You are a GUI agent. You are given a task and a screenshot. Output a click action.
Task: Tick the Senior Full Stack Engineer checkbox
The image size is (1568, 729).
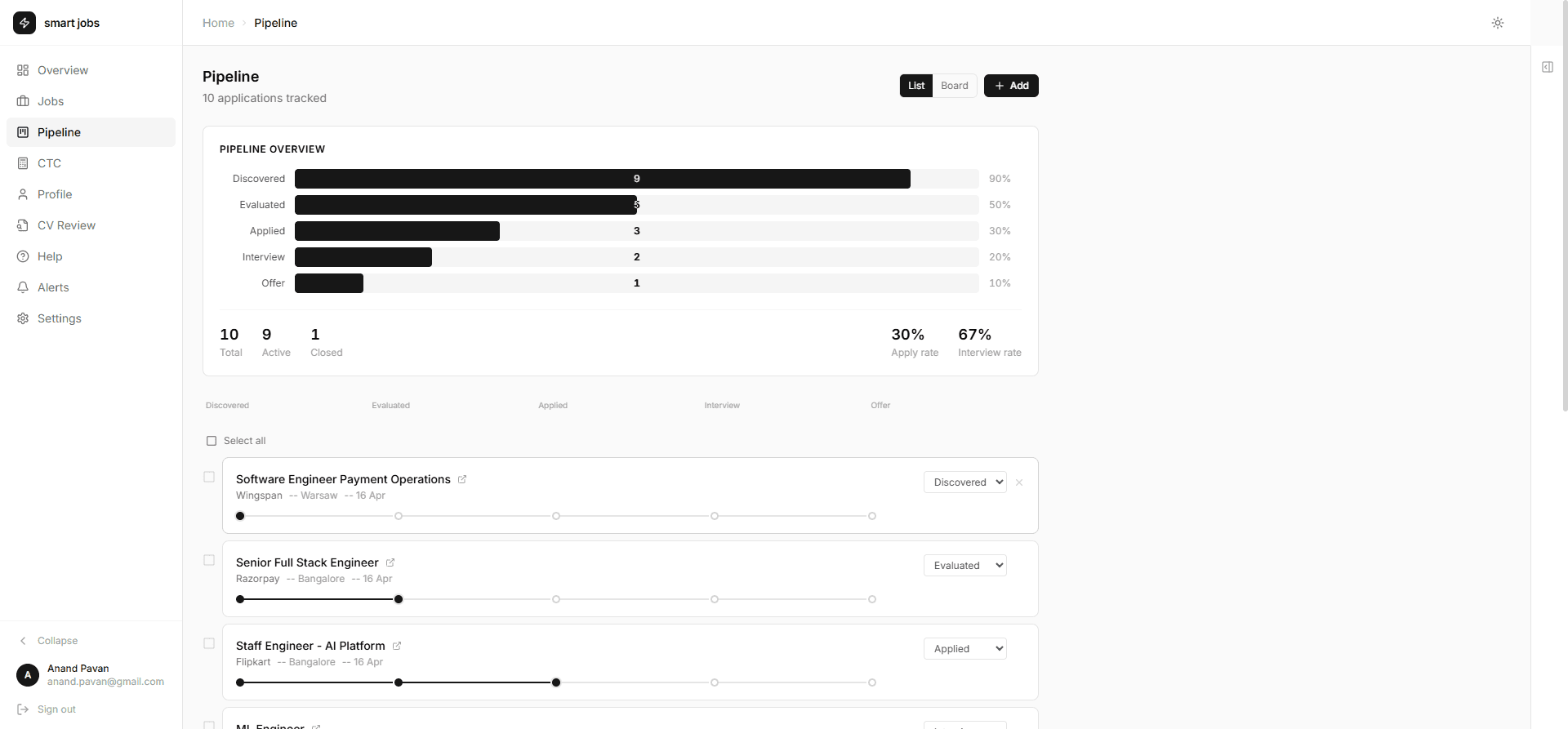click(x=208, y=560)
